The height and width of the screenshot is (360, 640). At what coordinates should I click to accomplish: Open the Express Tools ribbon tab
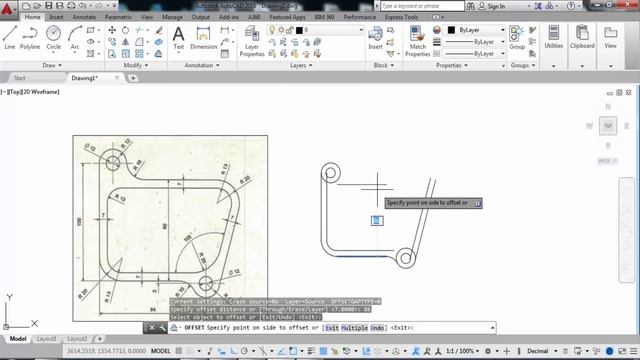[x=402, y=17]
